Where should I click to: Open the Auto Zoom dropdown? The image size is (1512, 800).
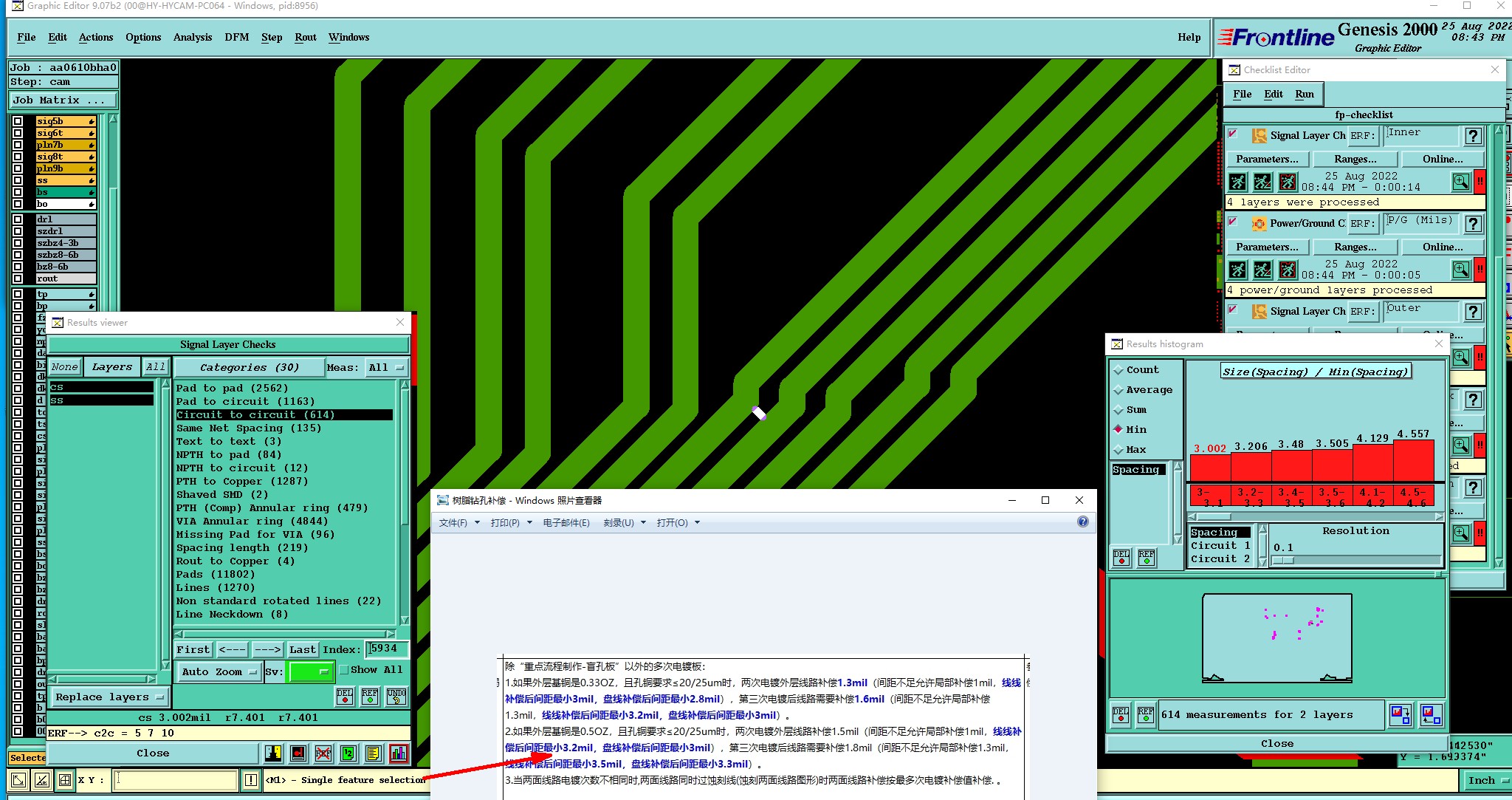(219, 671)
